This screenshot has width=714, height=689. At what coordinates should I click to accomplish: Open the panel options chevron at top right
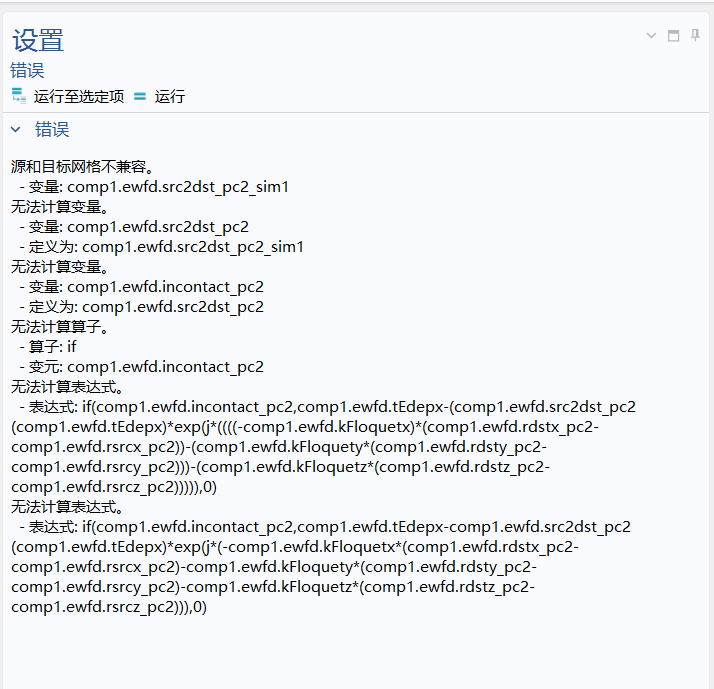point(651,36)
